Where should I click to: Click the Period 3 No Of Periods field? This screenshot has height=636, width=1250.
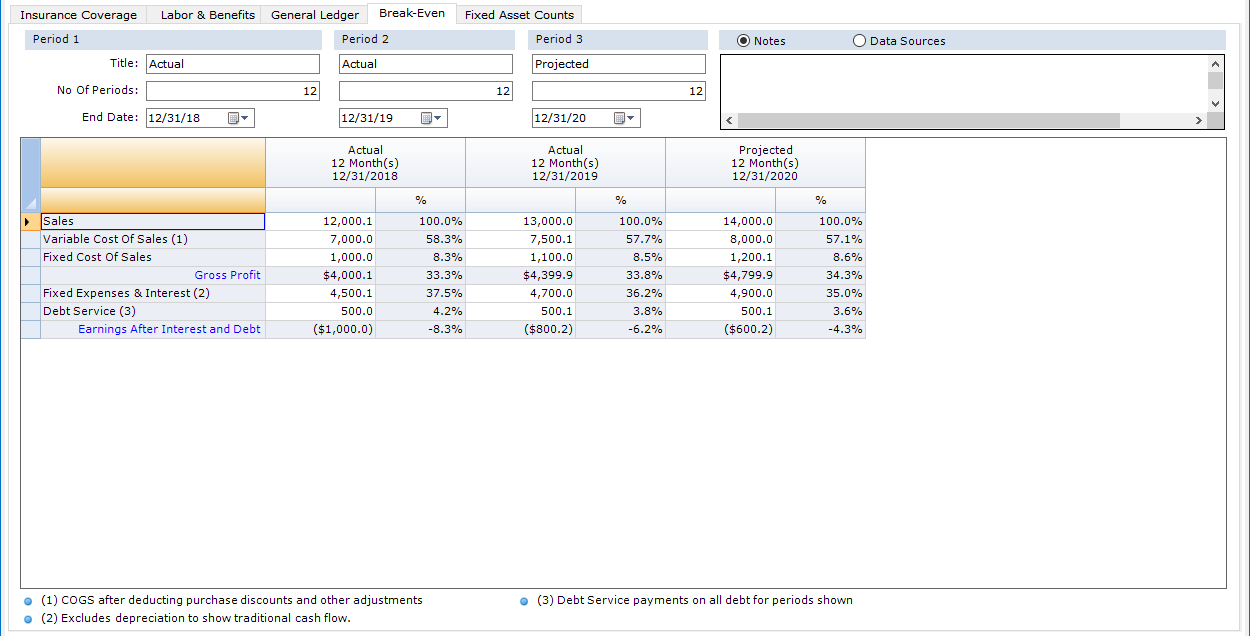(x=618, y=91)
